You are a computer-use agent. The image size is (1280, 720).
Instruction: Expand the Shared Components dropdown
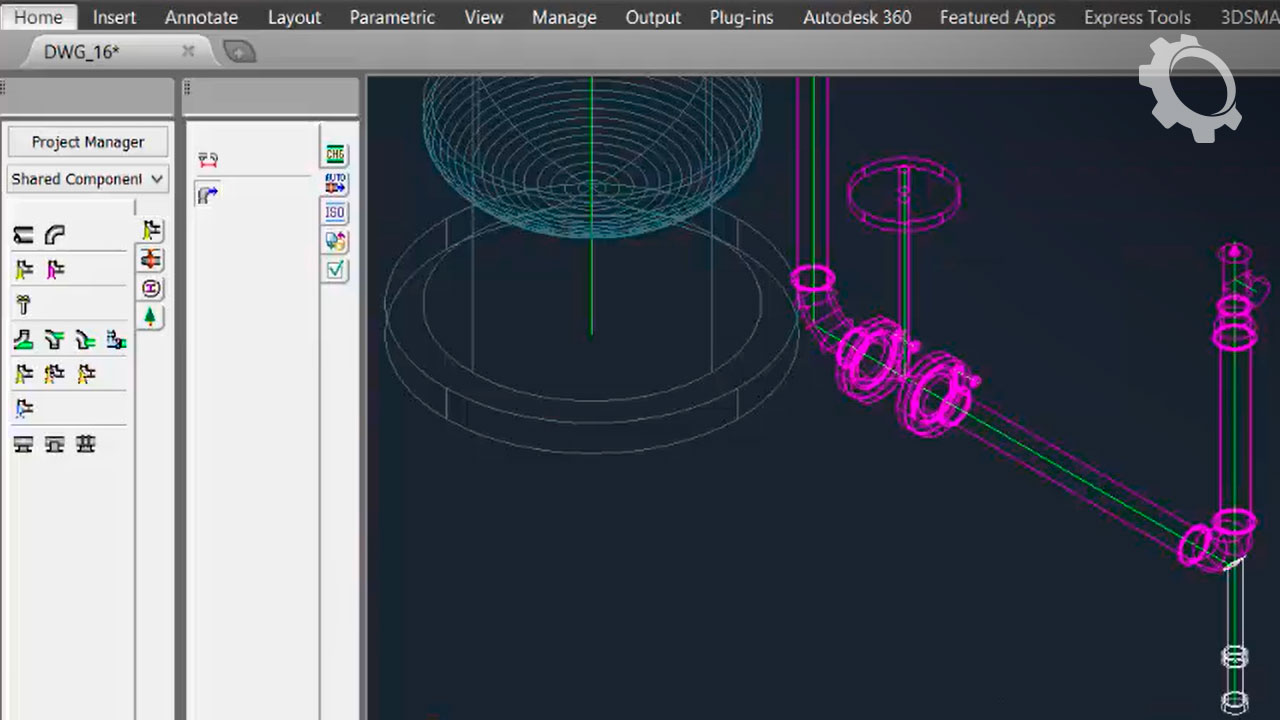tap(88, 179)
